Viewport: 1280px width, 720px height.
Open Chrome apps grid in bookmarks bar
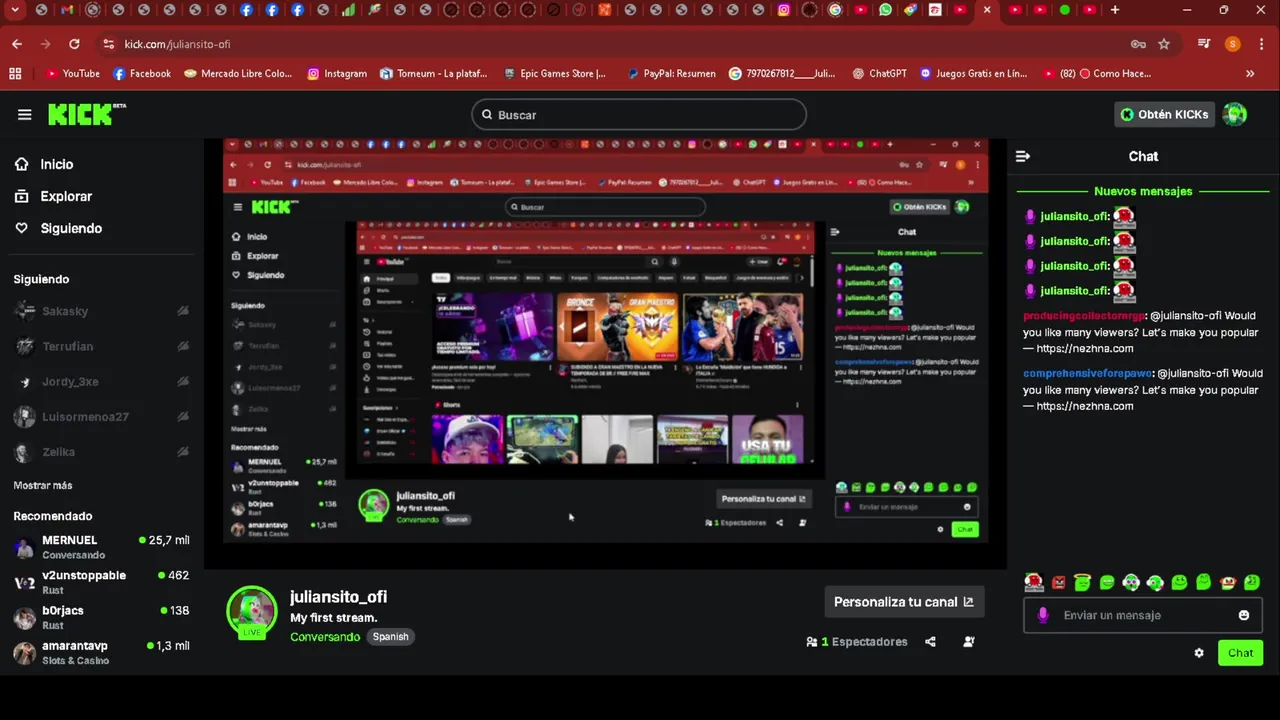(x=15, y=73)
